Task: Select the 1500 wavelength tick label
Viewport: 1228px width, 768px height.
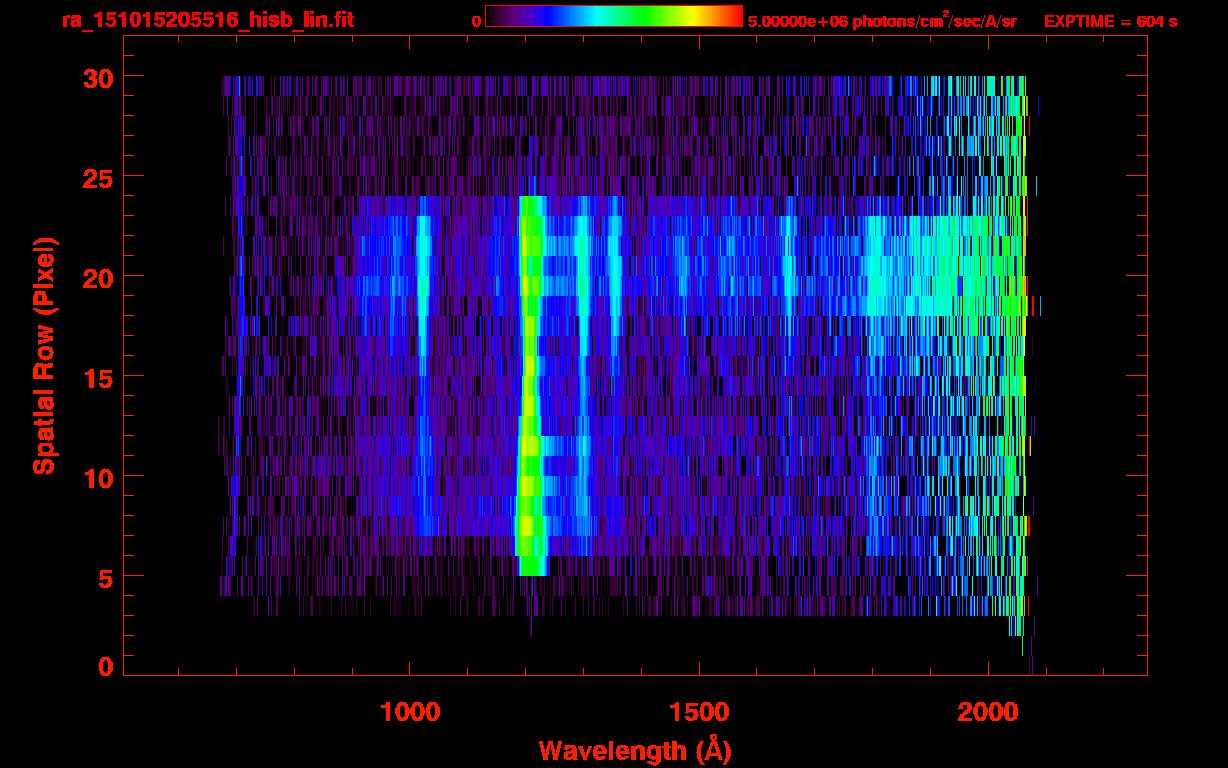Action: [698, 711]
